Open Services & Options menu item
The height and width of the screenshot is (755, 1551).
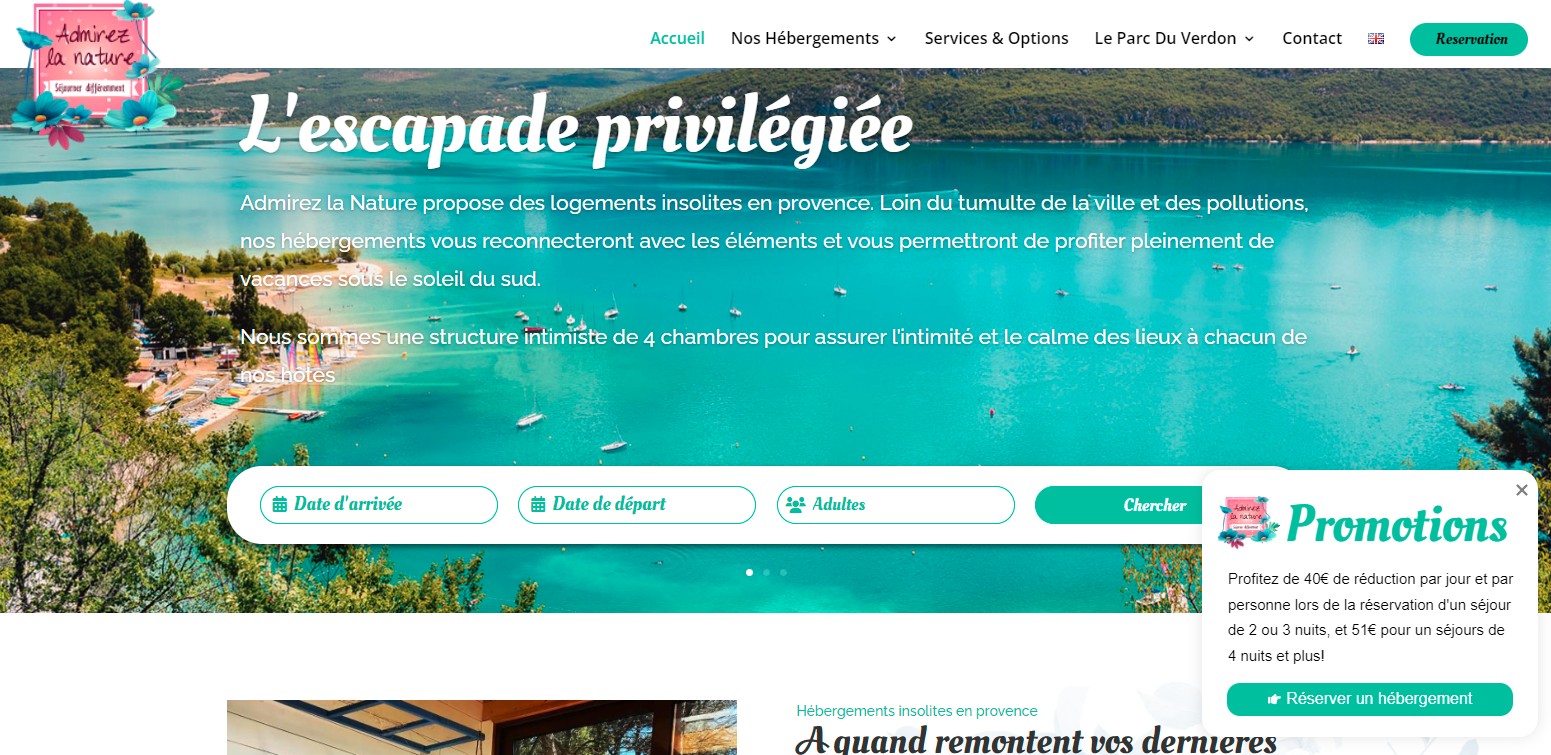[x=997, y=38]
